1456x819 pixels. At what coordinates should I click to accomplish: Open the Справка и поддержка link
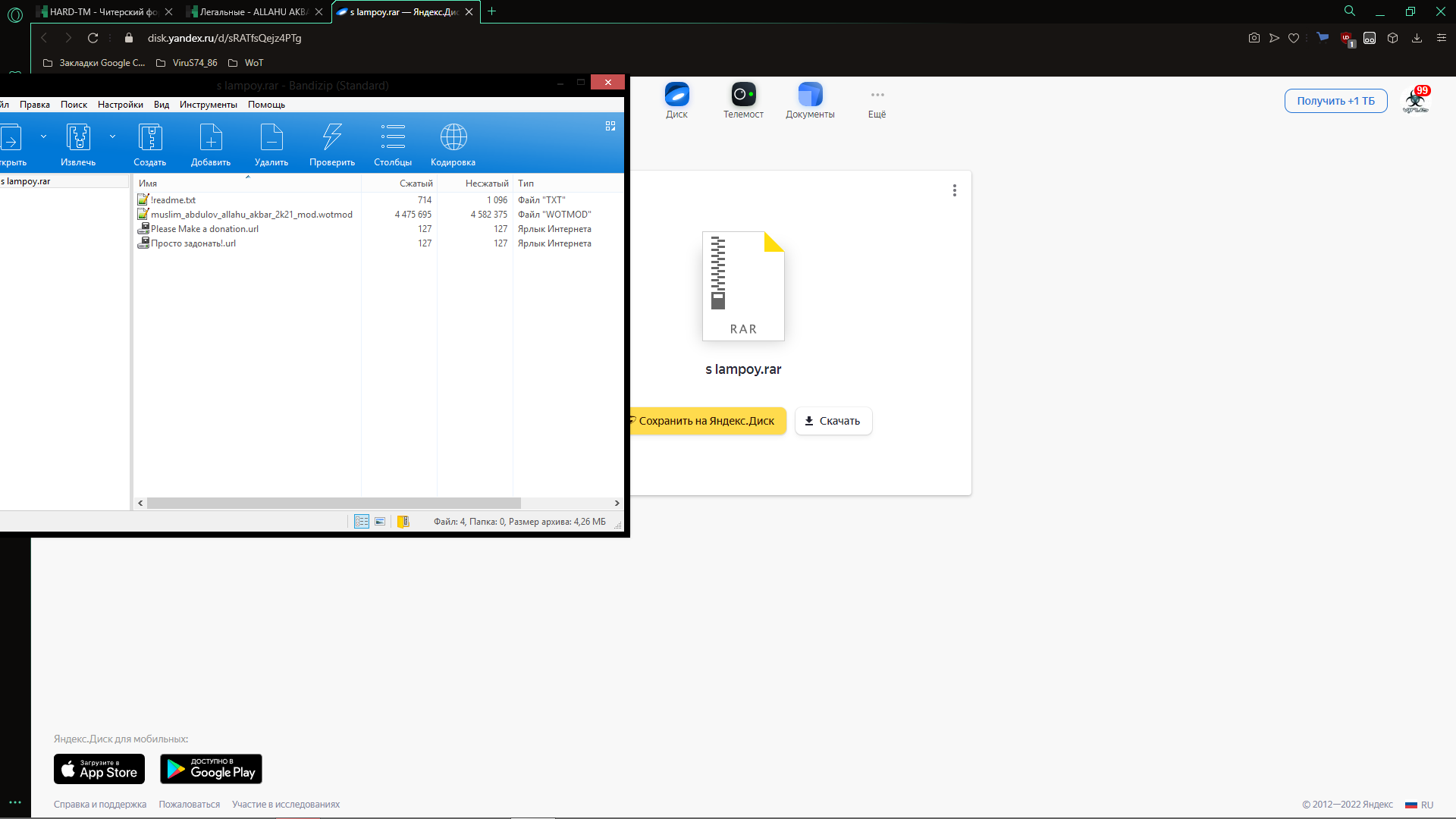100,805
